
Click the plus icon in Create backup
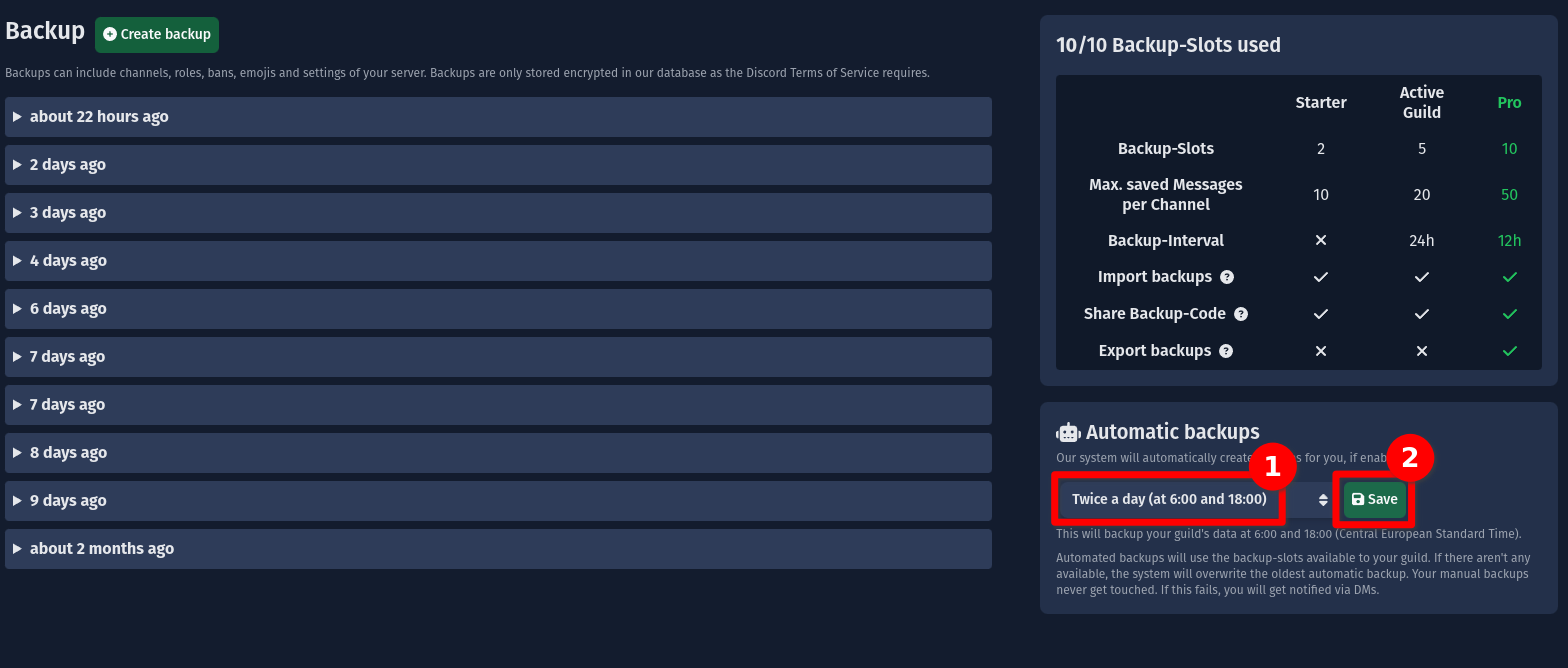click(110, 35)
